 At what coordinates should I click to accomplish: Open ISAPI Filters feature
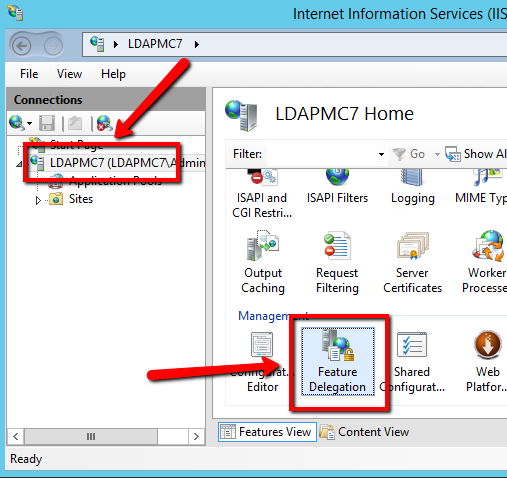tap(337, 187)
